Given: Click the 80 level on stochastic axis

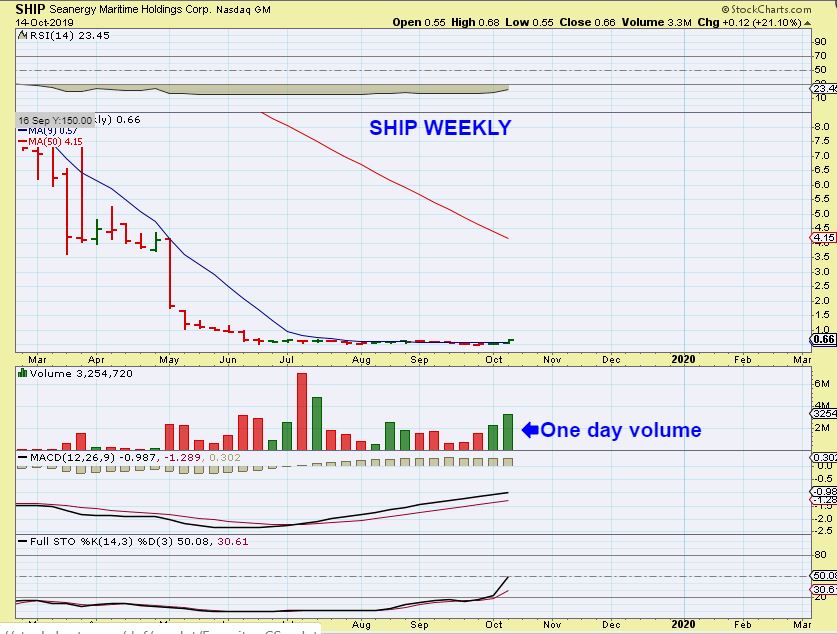Looking at the screenshot, I should [820, 554].
